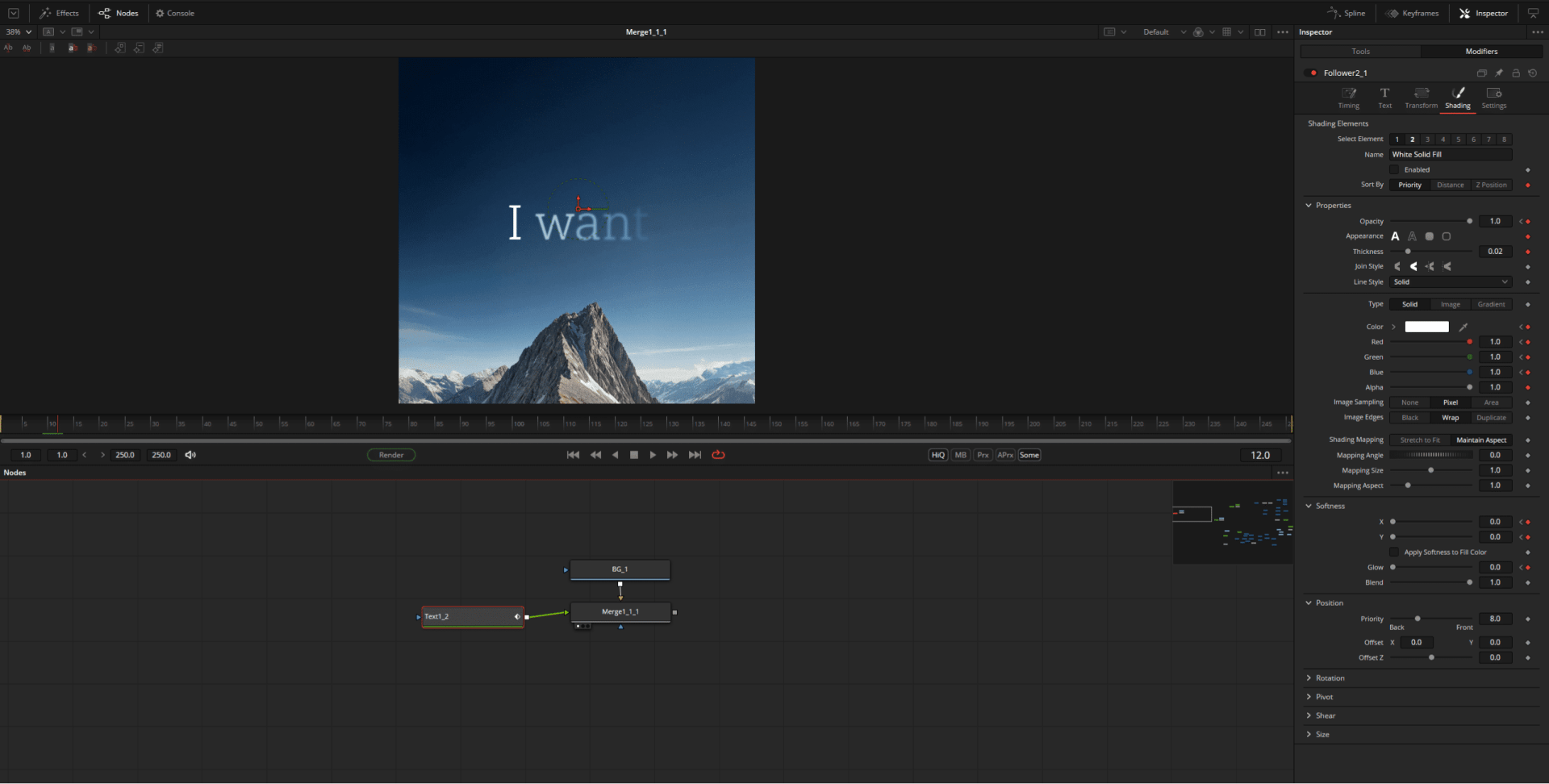1549x784 pixels.
Task: Reset the Follower2_1 modifier to defaults
Action: click(x=1533, y=73)
